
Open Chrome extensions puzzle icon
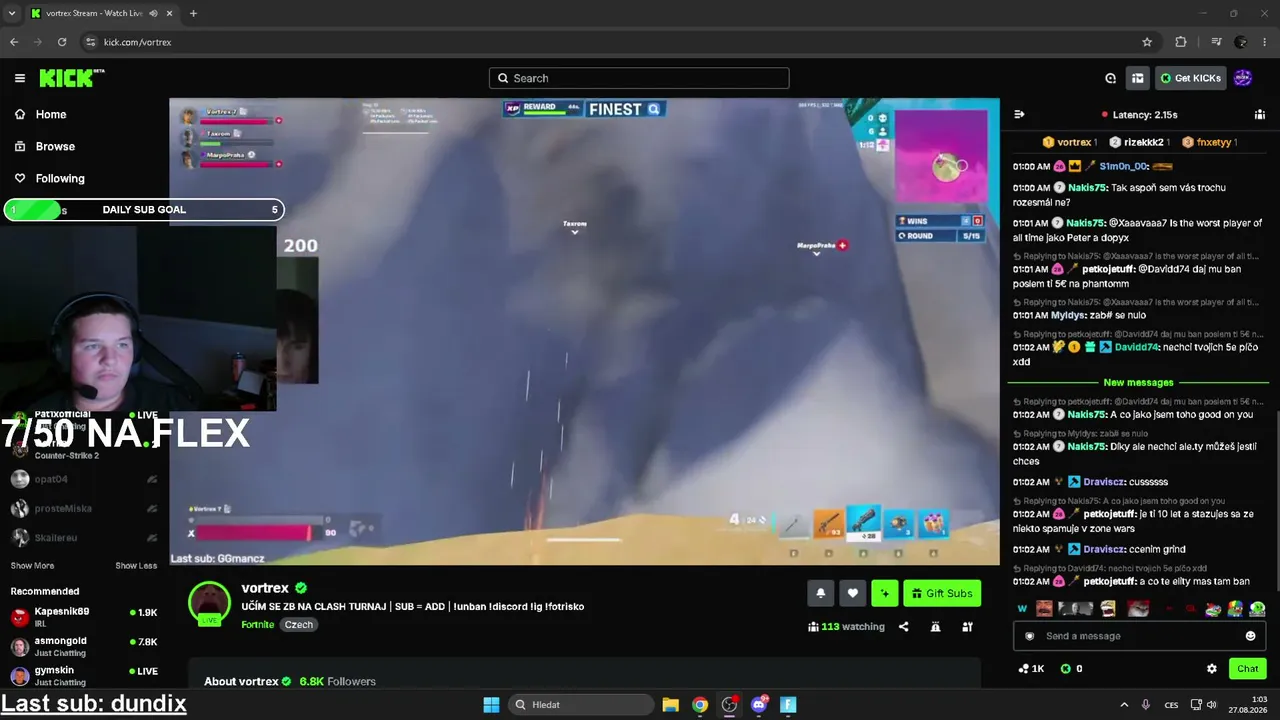pyautogui.click(x=1181, y=42)
